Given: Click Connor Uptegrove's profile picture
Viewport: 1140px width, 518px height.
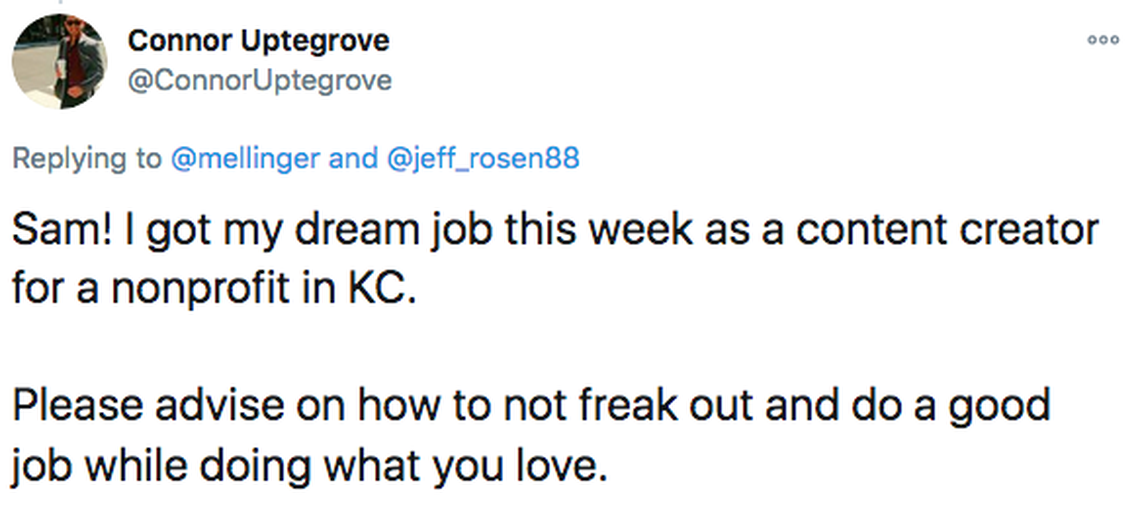Looking at the screenshot, I should tap(59, 62).
